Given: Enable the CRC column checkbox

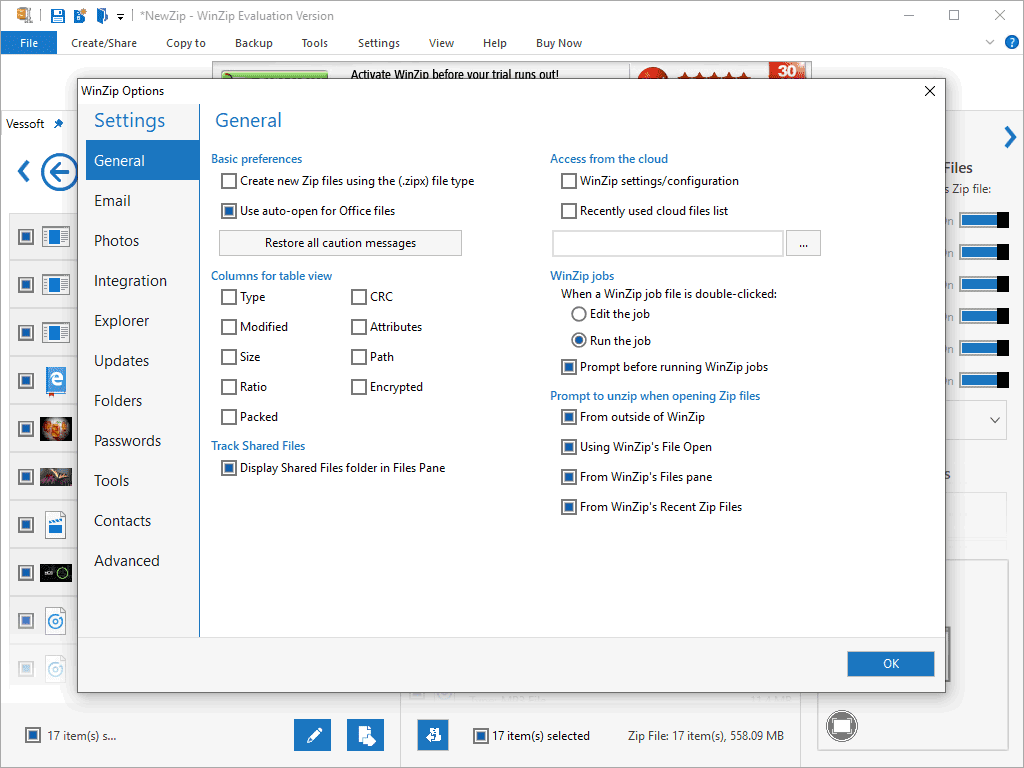Looking at the screenshot, I should click(x=359, y=297).
